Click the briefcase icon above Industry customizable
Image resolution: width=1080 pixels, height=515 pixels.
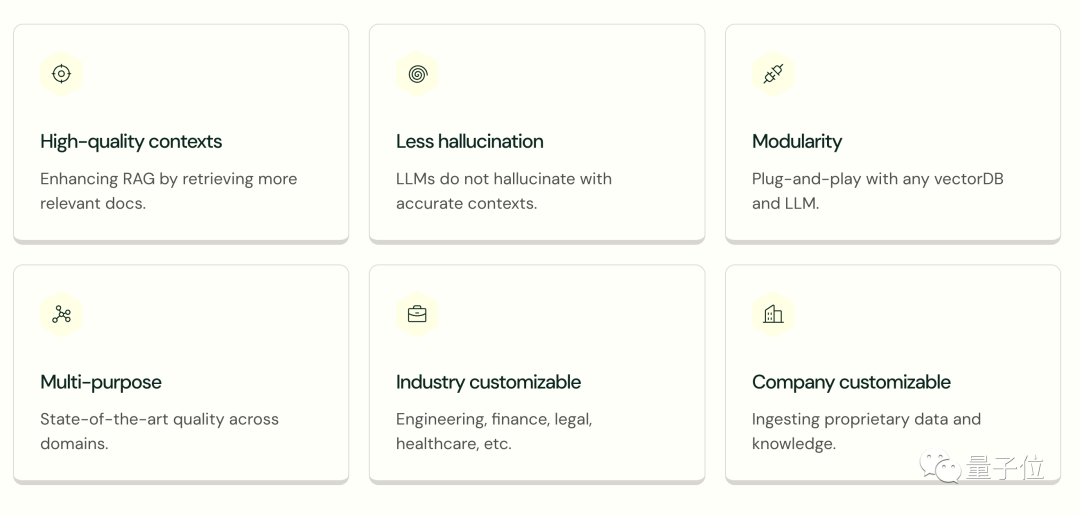(417, 315)
